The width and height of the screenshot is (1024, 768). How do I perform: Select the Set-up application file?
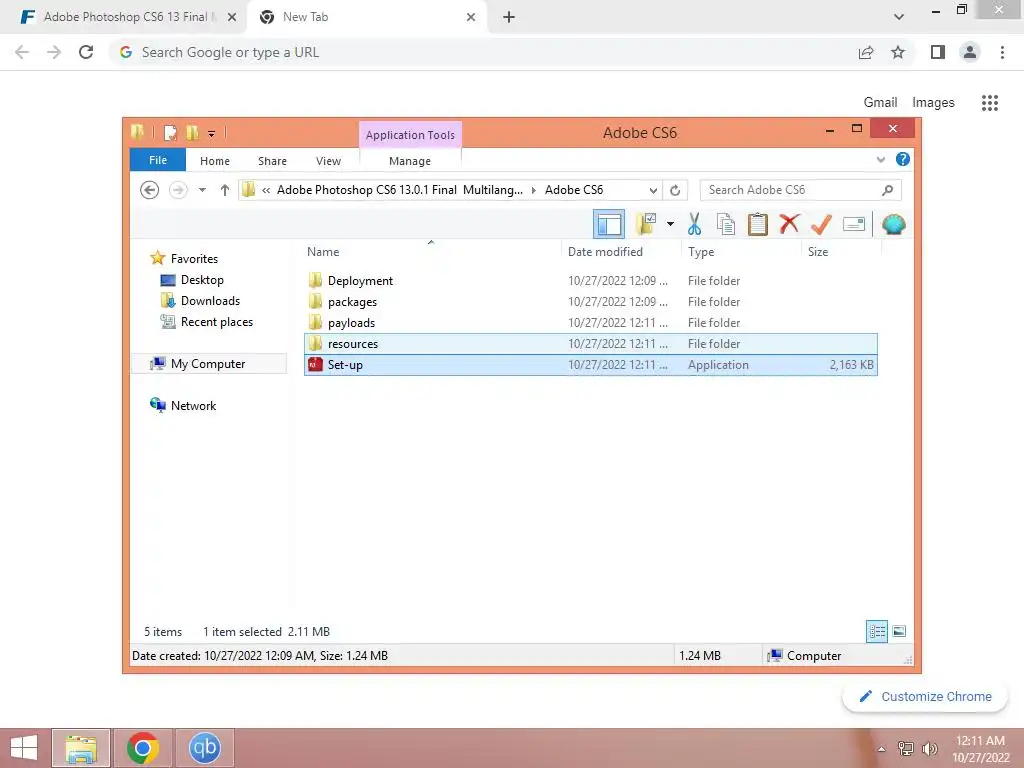point(591,364)
